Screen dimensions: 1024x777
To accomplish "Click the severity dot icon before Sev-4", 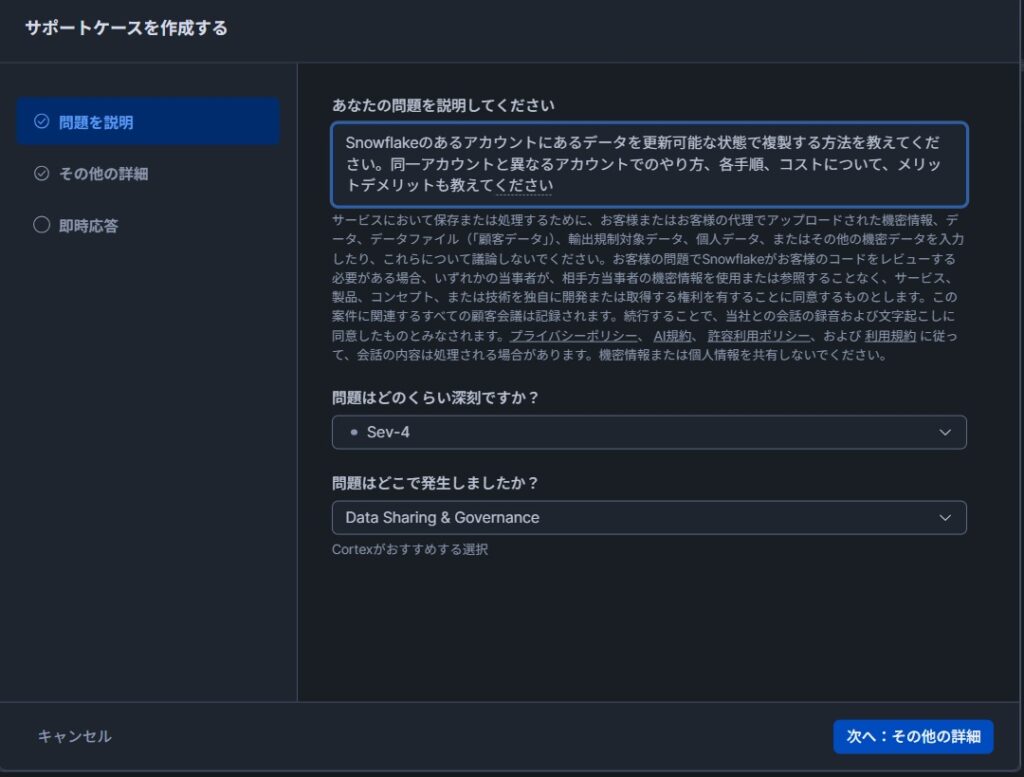I will [354, 432].
